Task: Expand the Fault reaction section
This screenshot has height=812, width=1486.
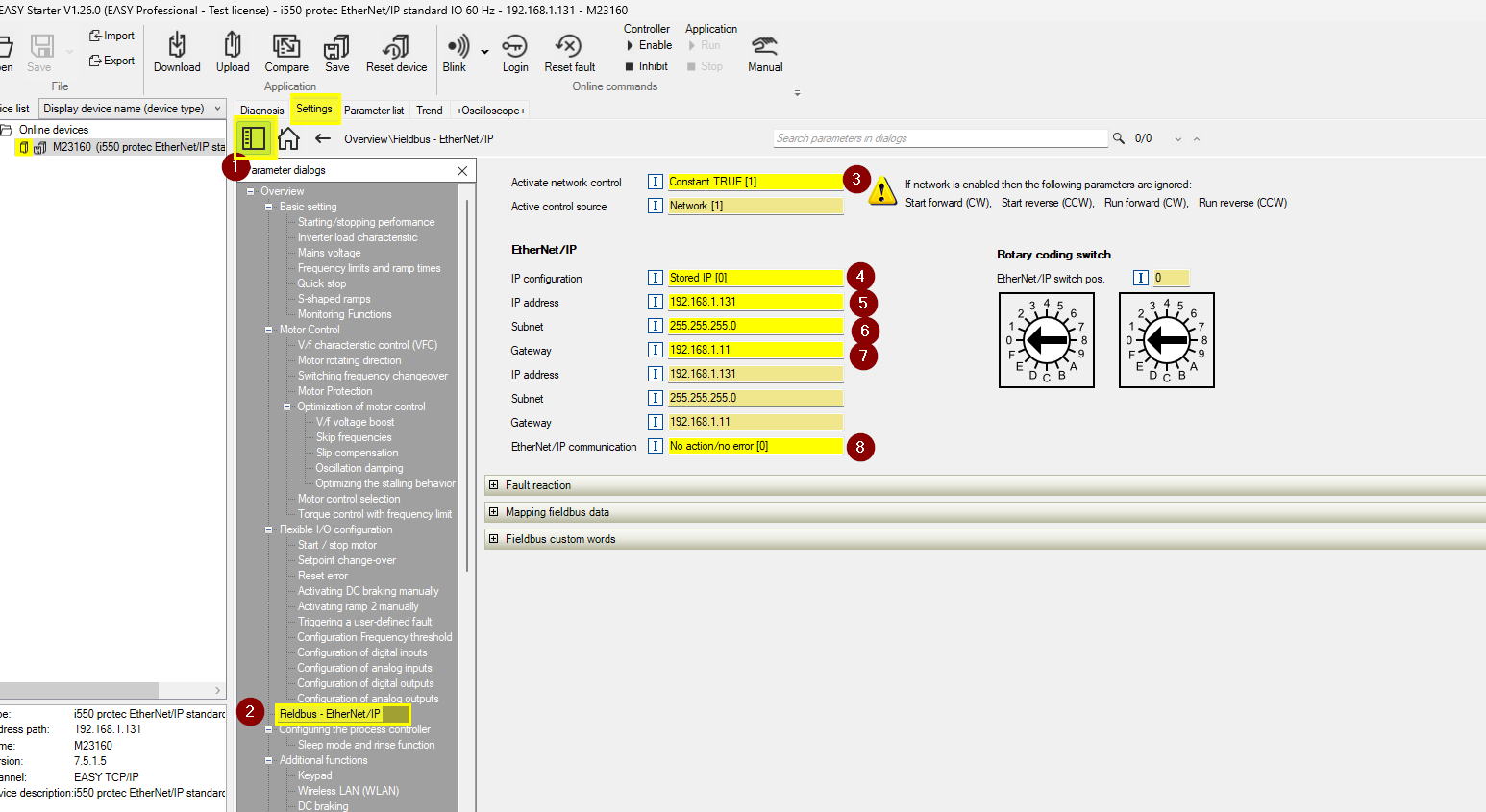Action: [493, 485]
